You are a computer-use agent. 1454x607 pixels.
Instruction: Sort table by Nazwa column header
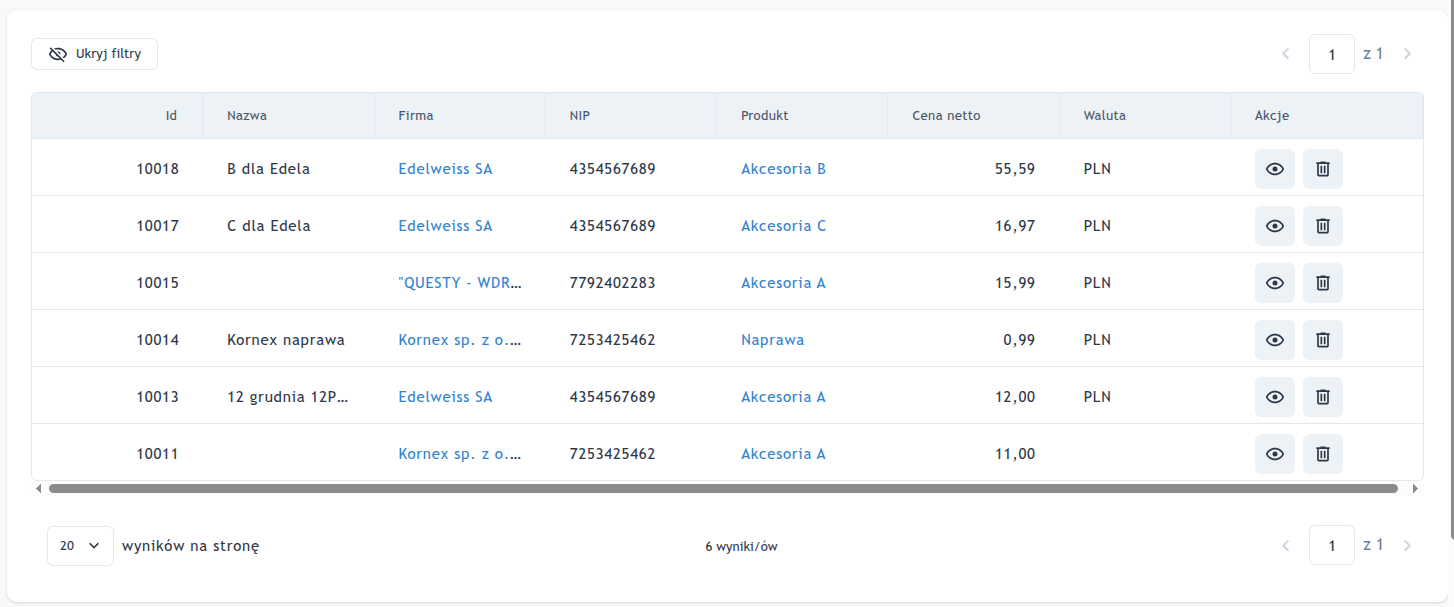(247, 115)
